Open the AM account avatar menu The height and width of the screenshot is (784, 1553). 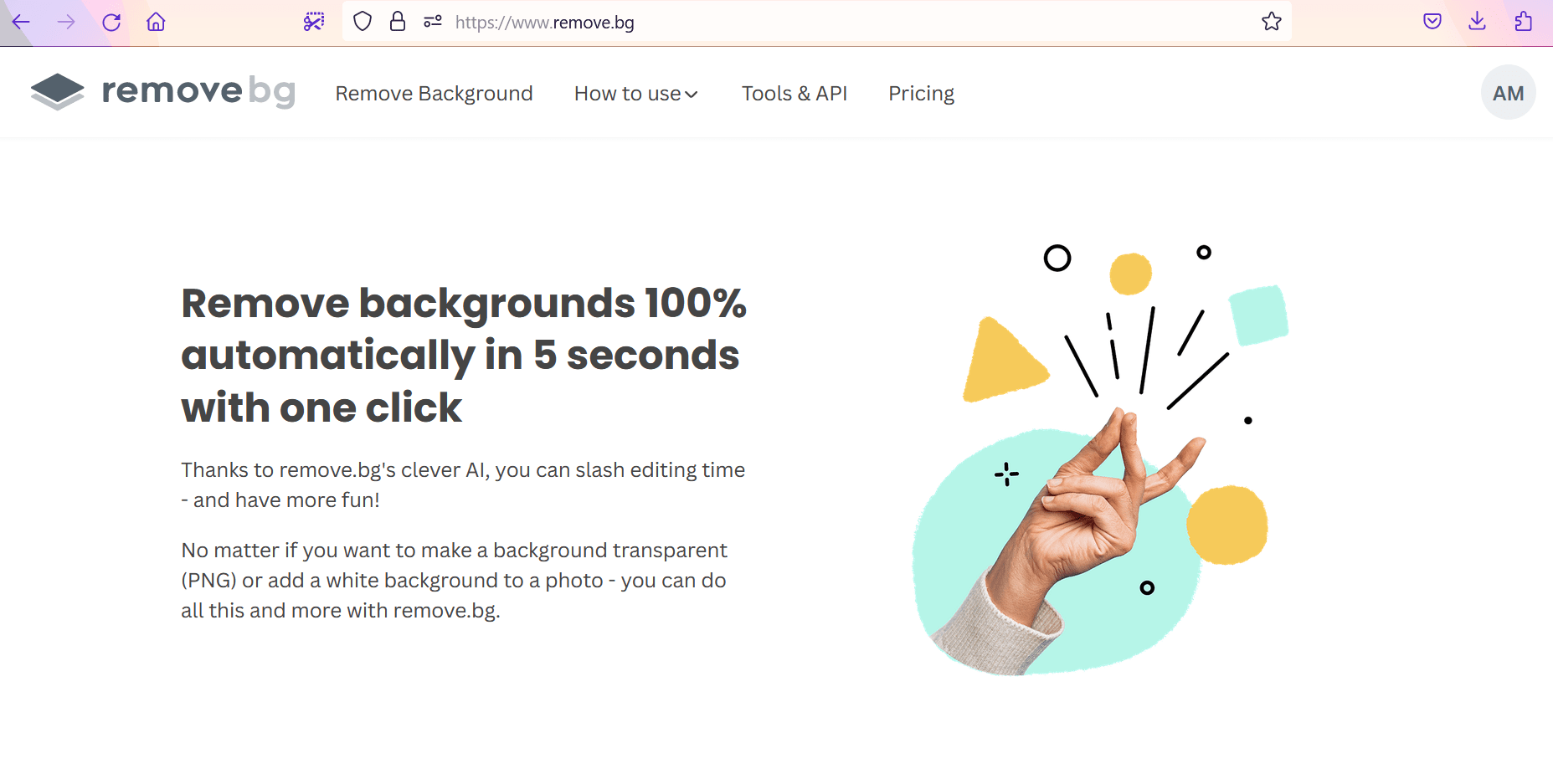(x=1508, y=92)
